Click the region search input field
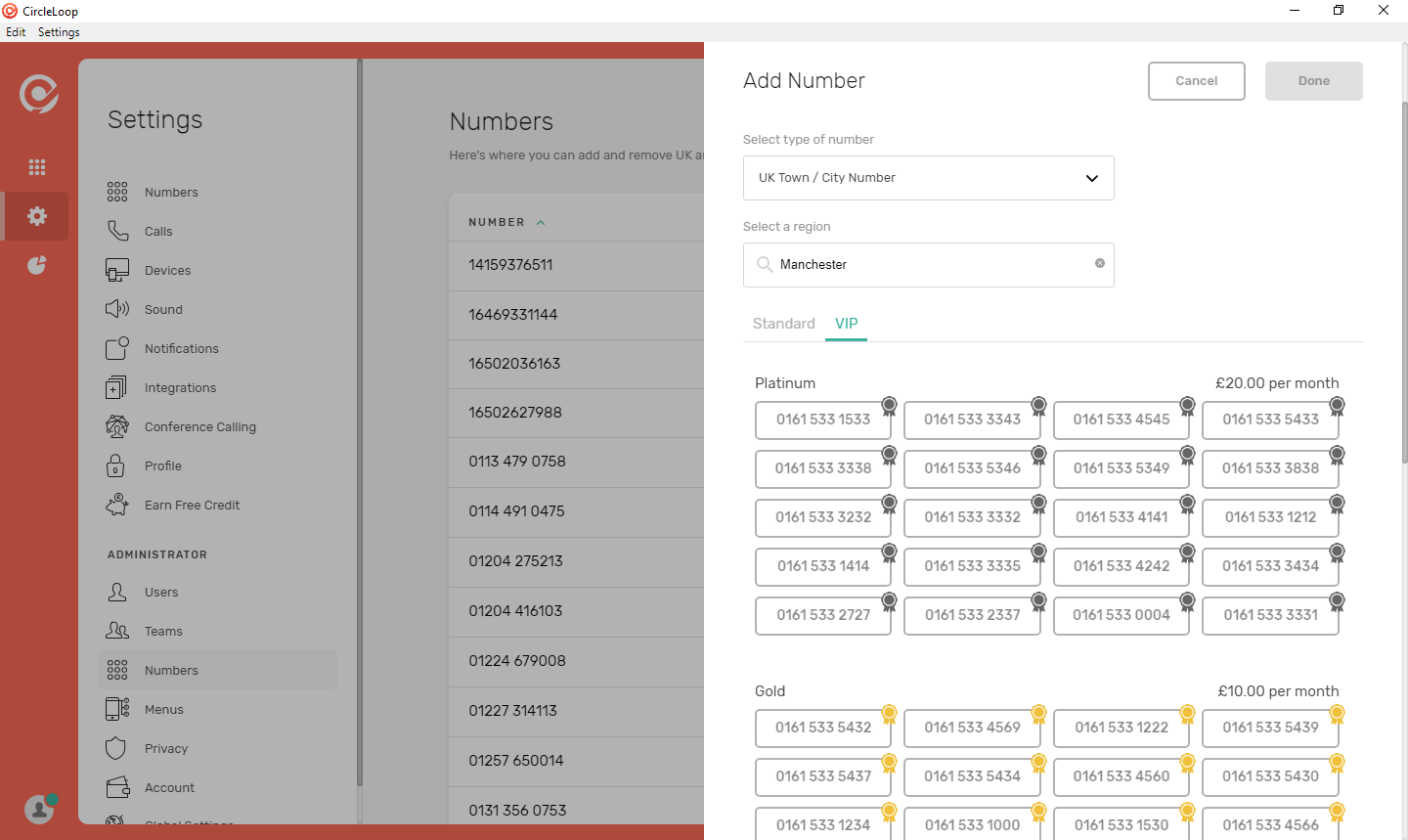 click(x=929, y=265)
